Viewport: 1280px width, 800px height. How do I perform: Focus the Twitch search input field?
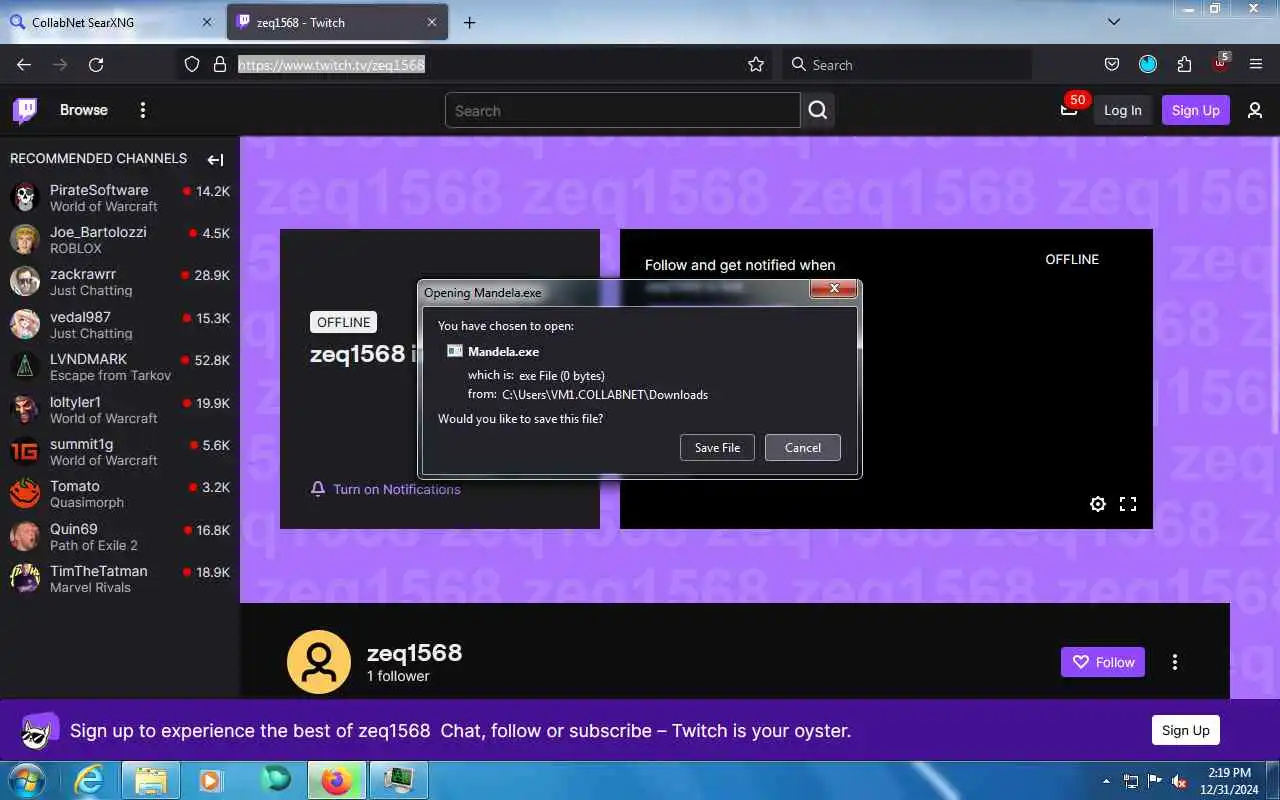(622, 110)
